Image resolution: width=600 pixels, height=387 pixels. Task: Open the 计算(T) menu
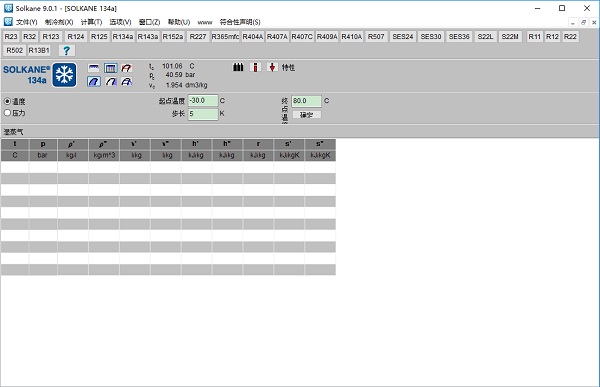(x=91, y=22)
